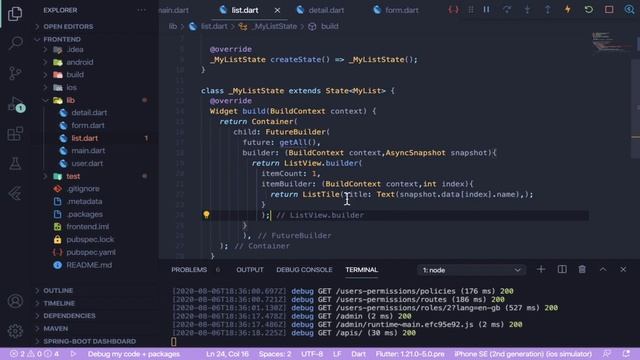Expand the DEPENDENCIES section
Image resolution: width=640 pixels, height=360 pixels.
[x=69, y=316]
